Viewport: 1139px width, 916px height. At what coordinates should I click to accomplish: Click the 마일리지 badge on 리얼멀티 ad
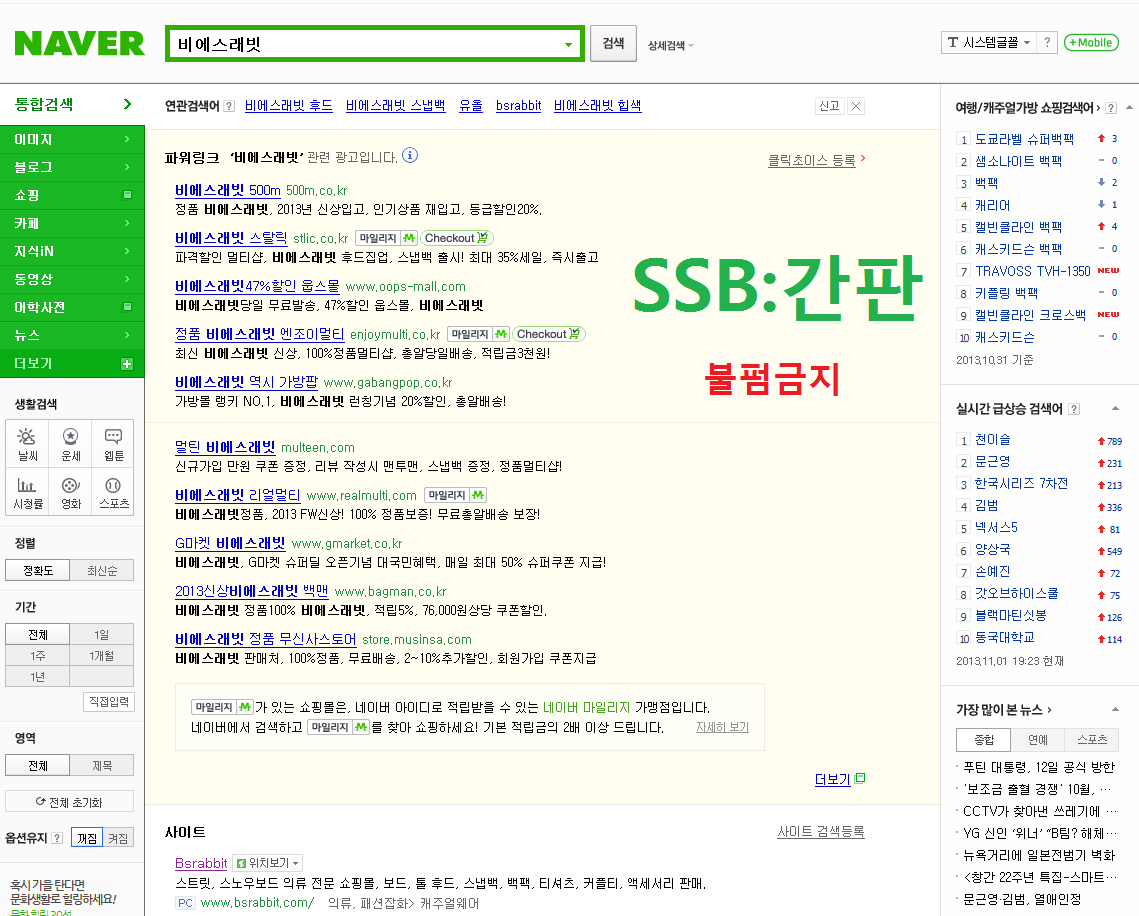pyautogui.click(x=455, y=495)
